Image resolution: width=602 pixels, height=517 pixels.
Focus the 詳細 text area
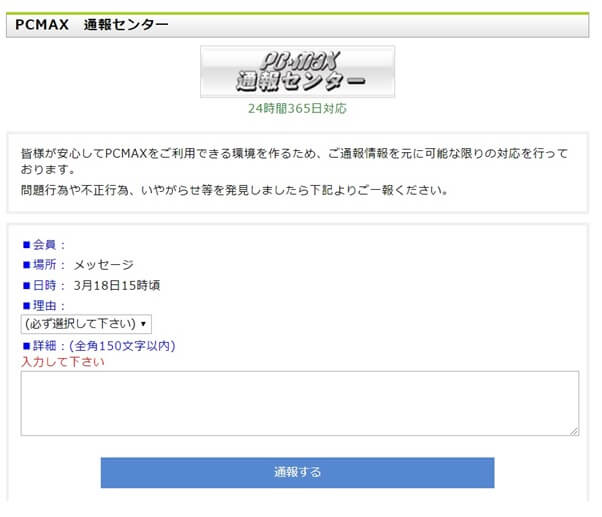(x=300, y=403)
